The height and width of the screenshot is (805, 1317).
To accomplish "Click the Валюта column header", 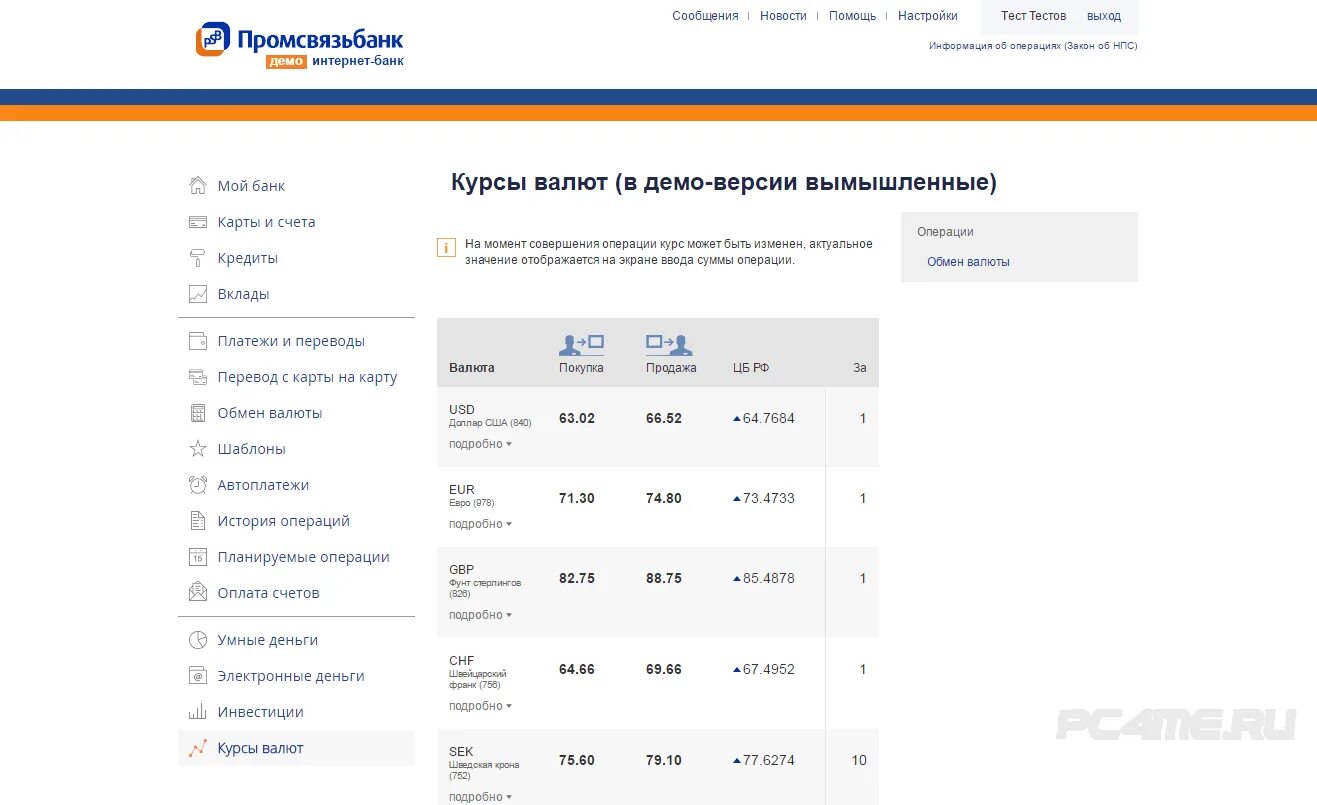I will (472, 368).
